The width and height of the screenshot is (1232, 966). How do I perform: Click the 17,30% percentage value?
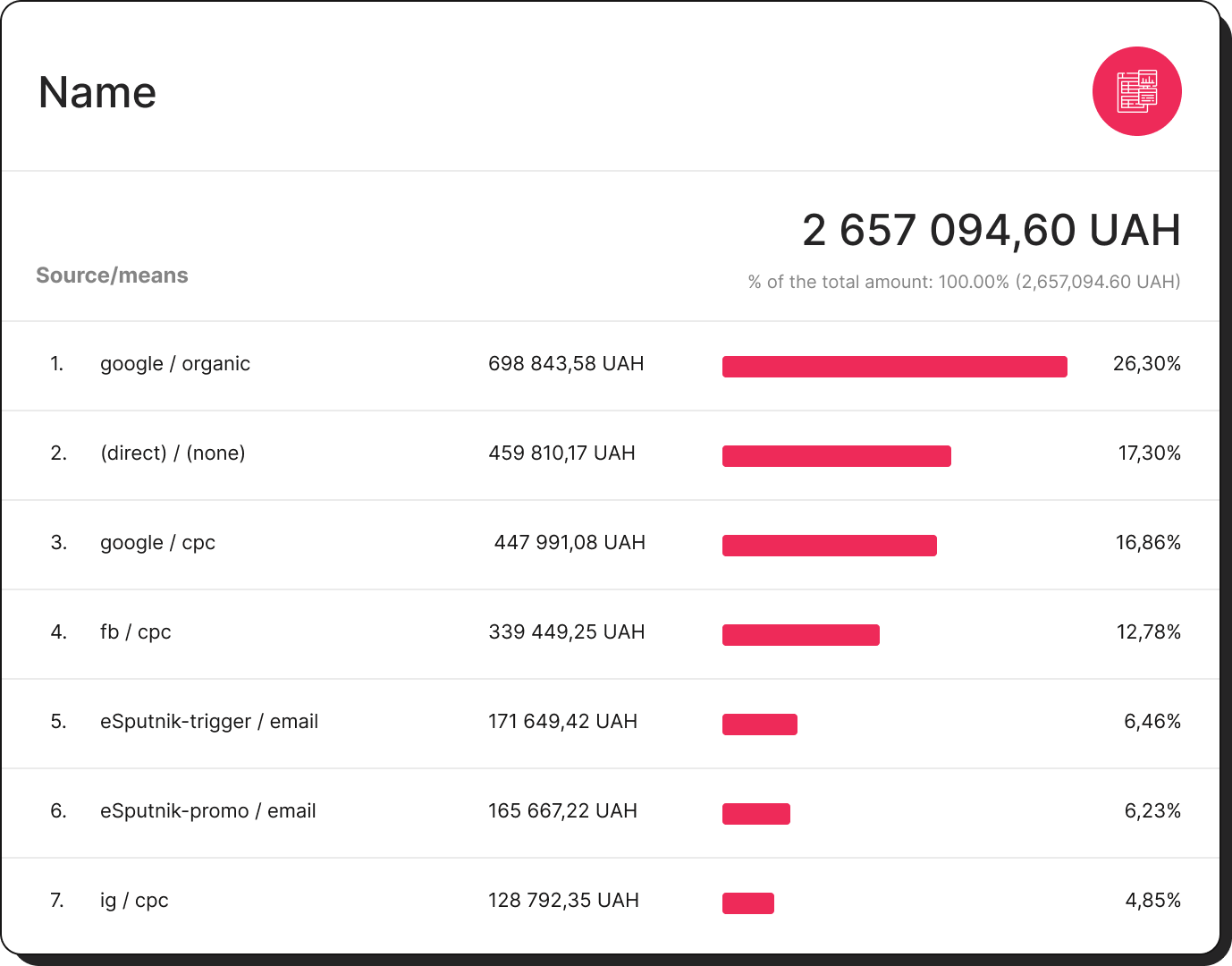point(1149,453)
